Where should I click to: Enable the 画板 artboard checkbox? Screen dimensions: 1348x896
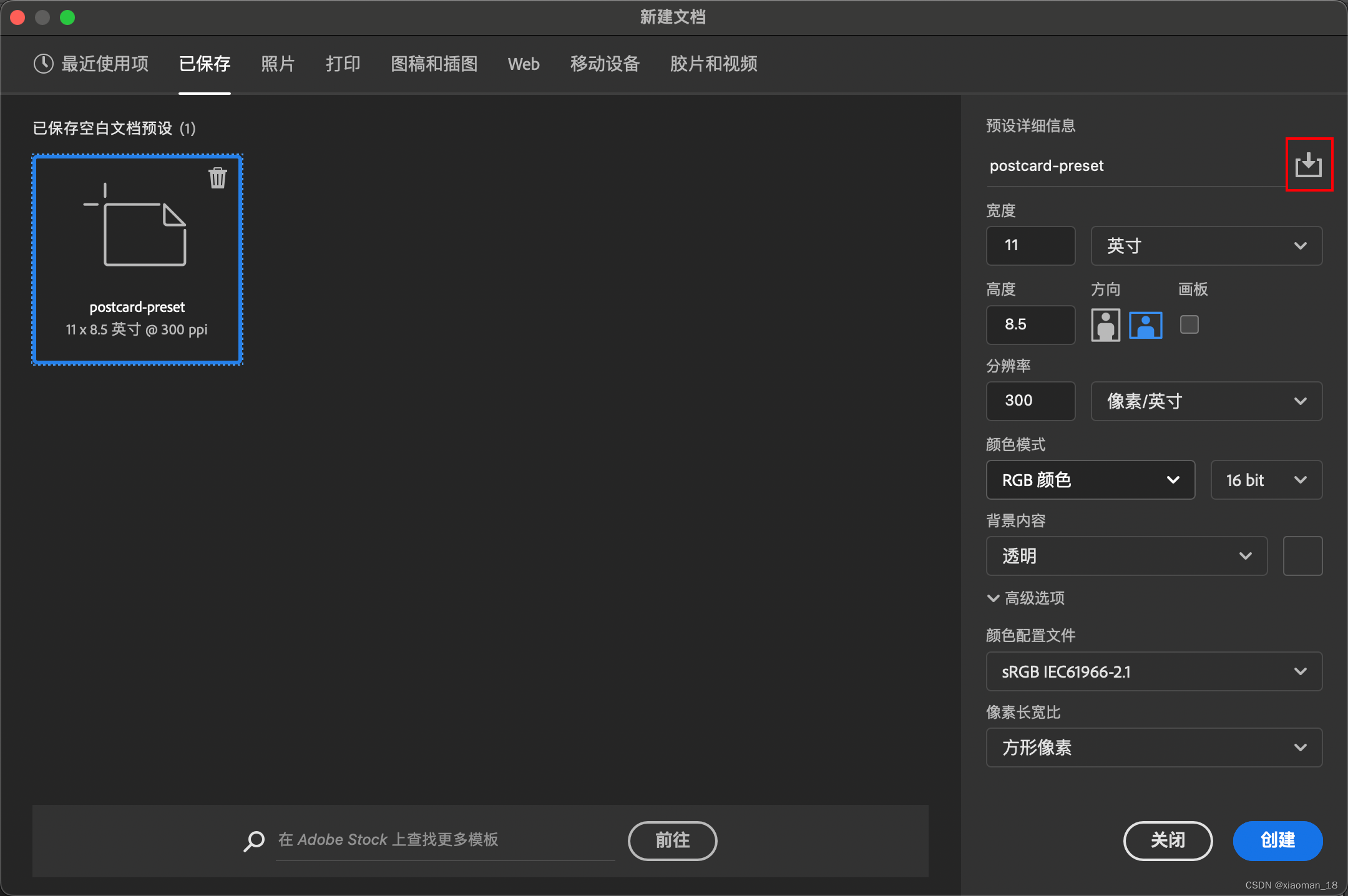tap(1189, 324)
